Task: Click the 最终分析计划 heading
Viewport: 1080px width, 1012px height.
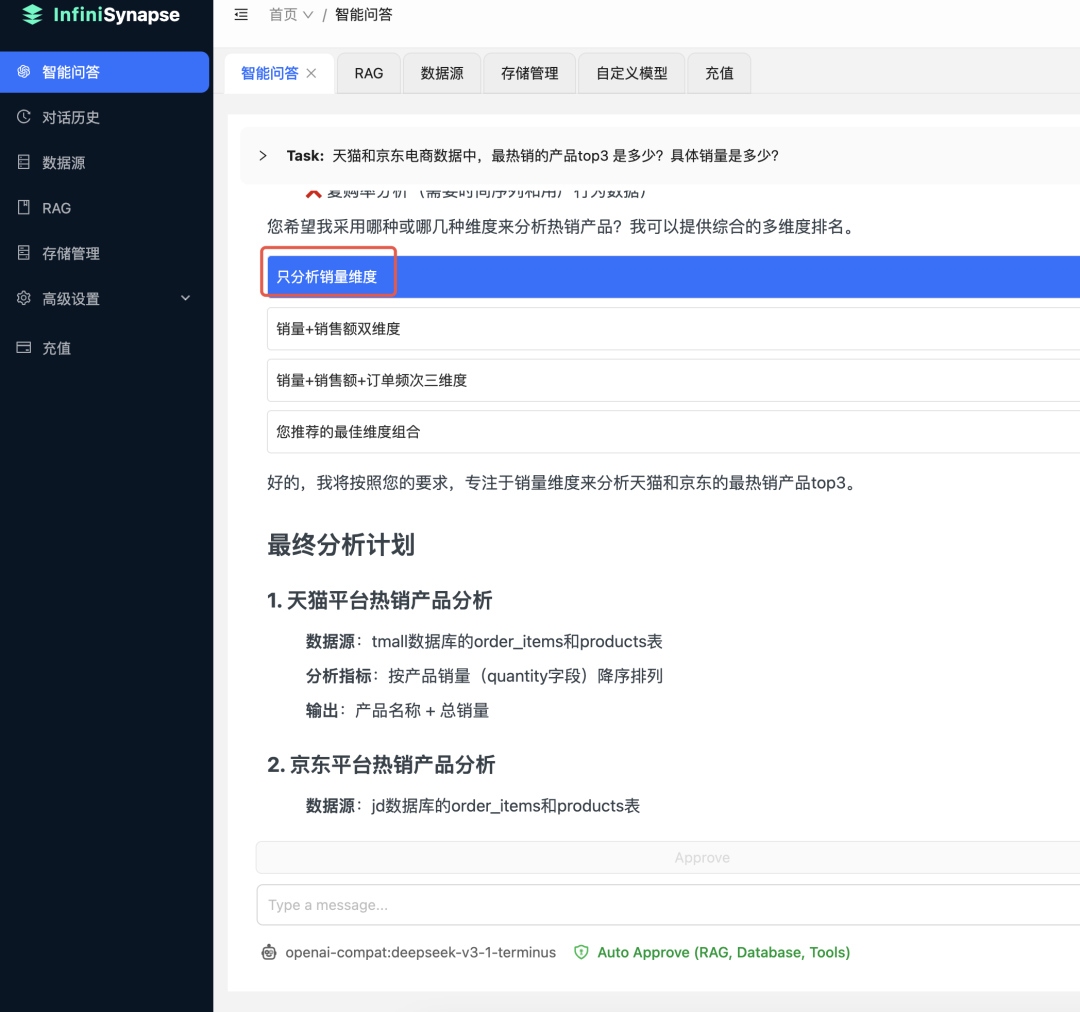Action: (341, 545)
